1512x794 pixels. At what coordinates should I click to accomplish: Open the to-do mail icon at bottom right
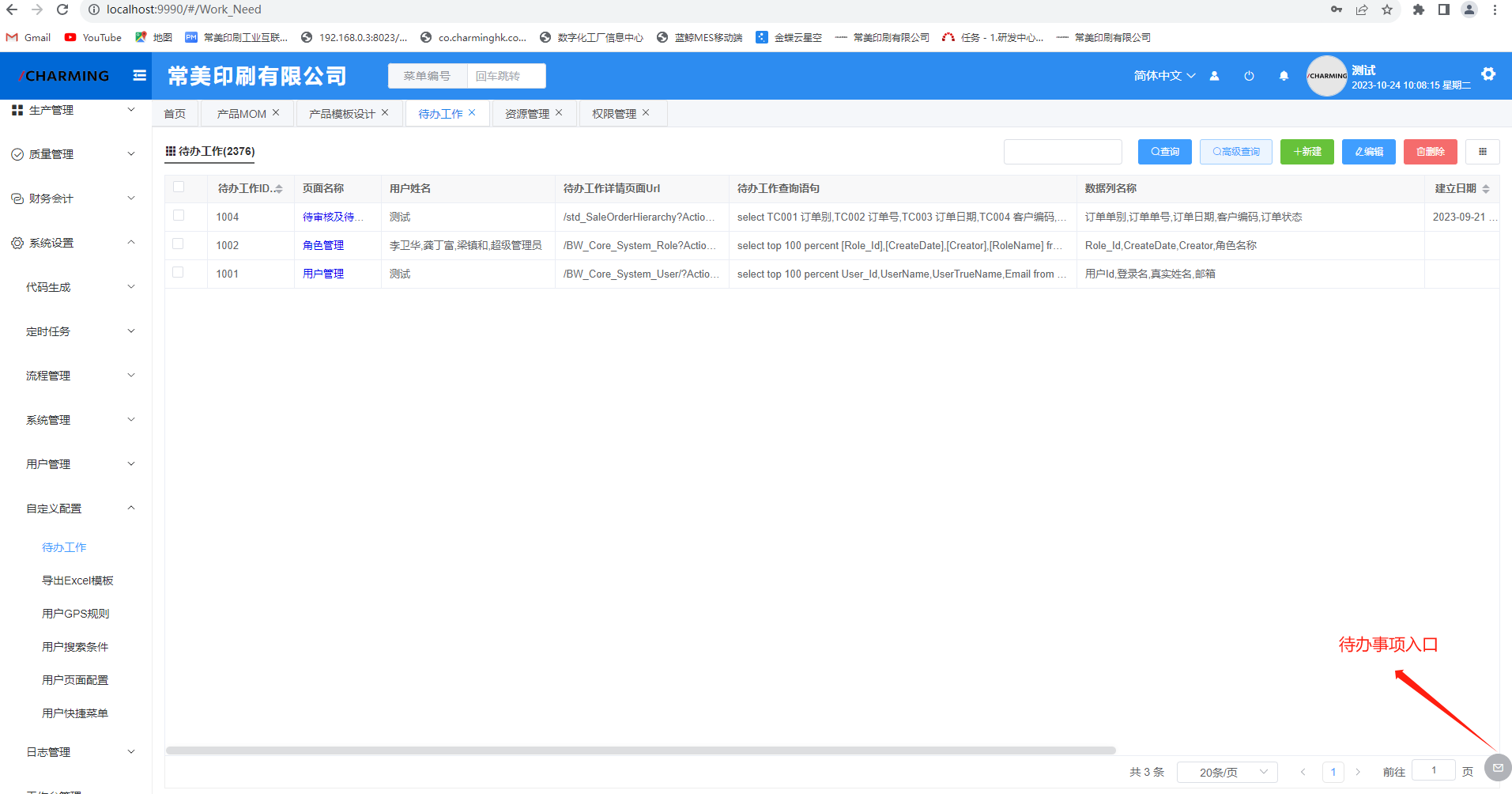(1498, 767)
